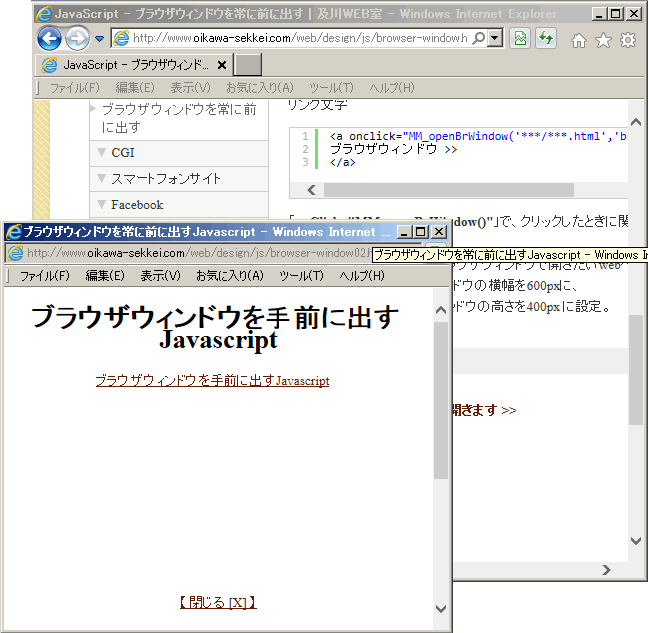Open 表示(V) menu in the popup window
The width and height of the screenshot is (648, 633).
point(161,276)
